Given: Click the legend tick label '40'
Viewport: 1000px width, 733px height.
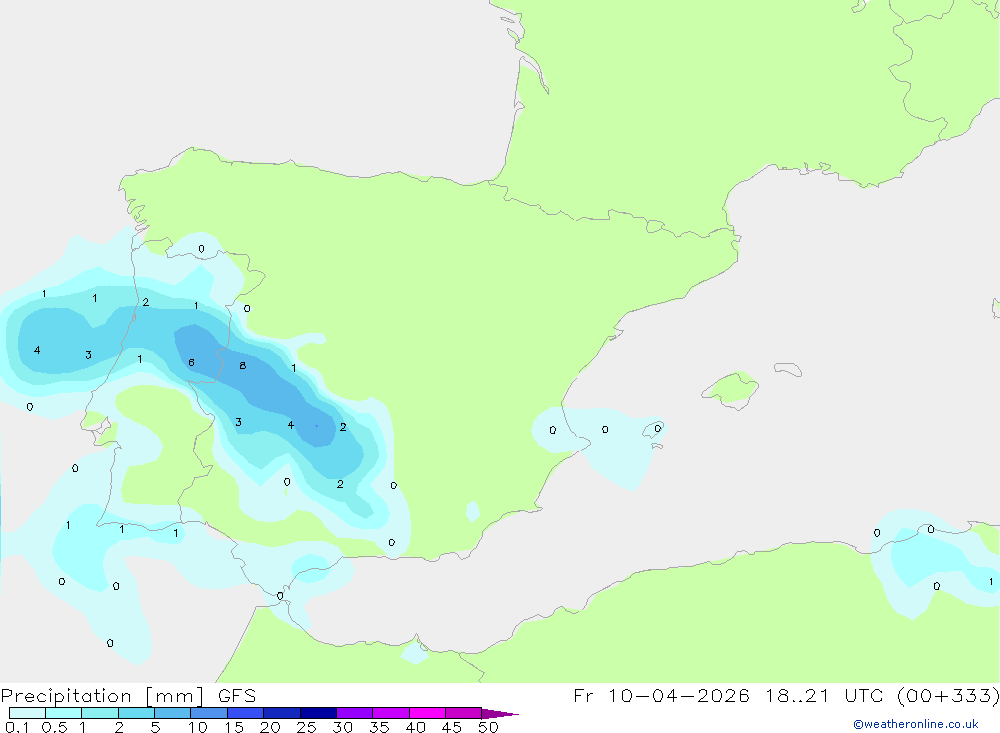Looking at the screenshot, I should [x=416, y=727].
